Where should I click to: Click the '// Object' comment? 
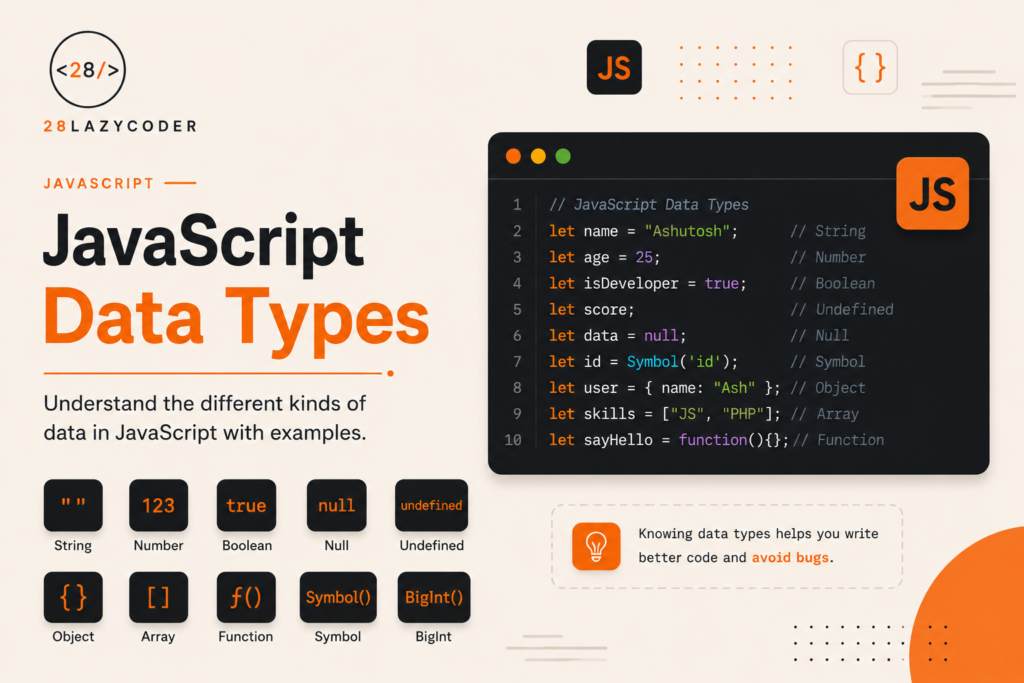click(827, 388)
